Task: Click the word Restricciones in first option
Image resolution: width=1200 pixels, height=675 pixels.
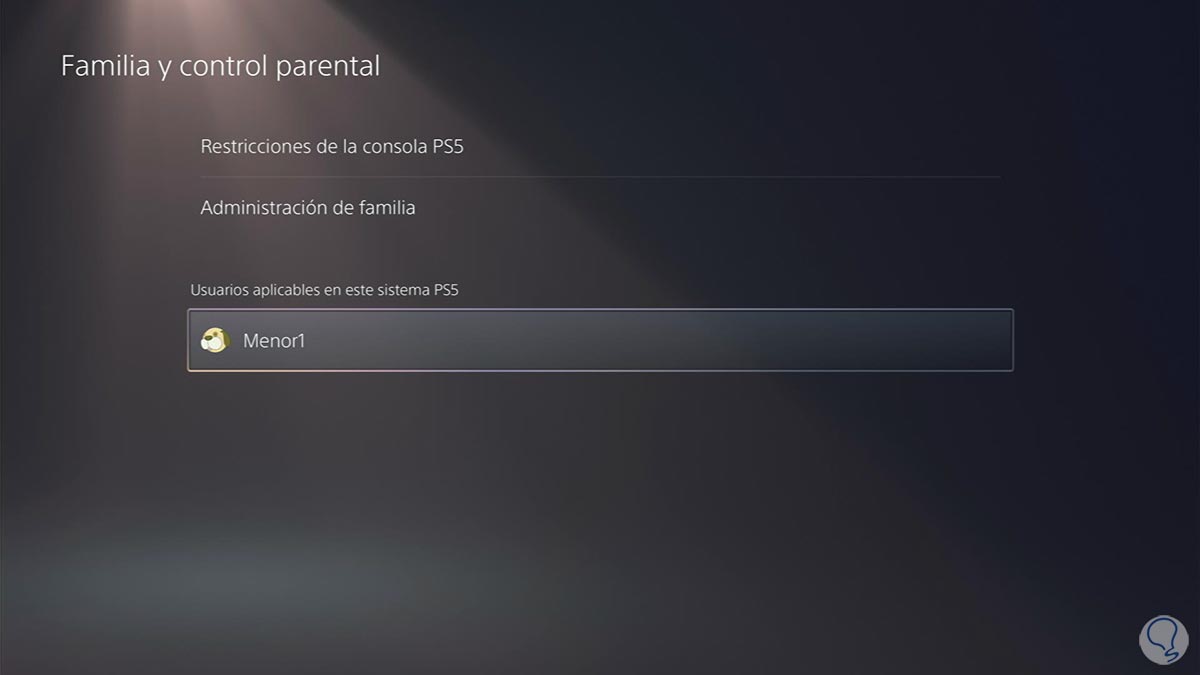Action: pyautogui.click(x=256, y=147)
